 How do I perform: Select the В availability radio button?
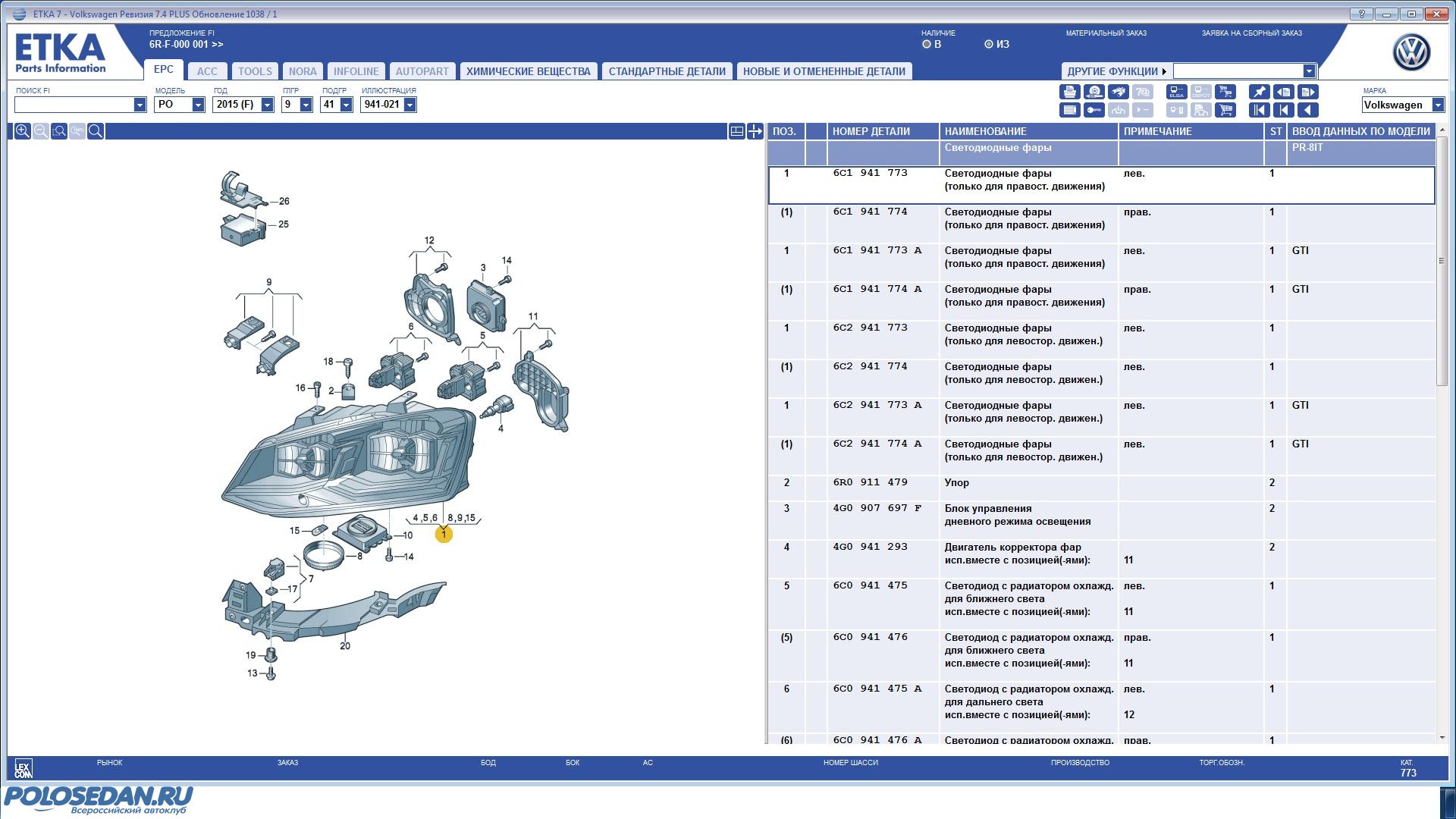coord(926,45)
